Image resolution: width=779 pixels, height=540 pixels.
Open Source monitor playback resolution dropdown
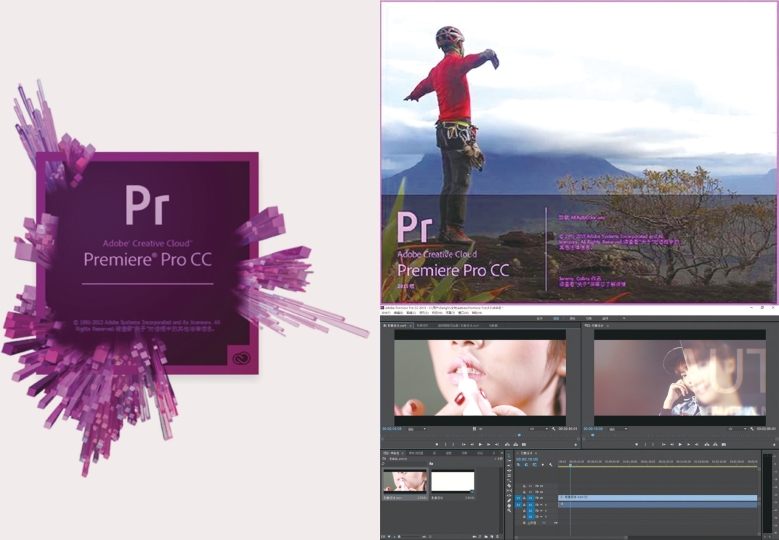539,429
